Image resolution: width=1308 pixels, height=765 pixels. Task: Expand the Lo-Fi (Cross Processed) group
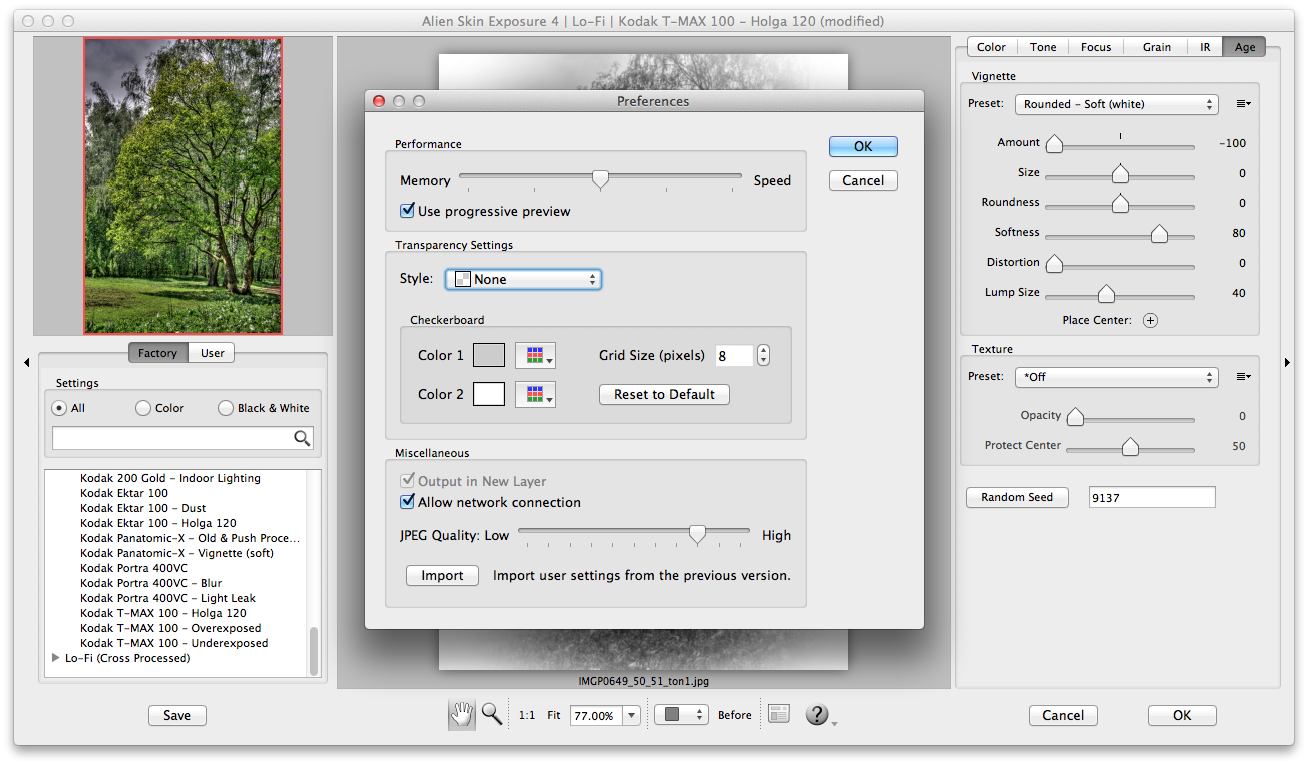point(56,658)
